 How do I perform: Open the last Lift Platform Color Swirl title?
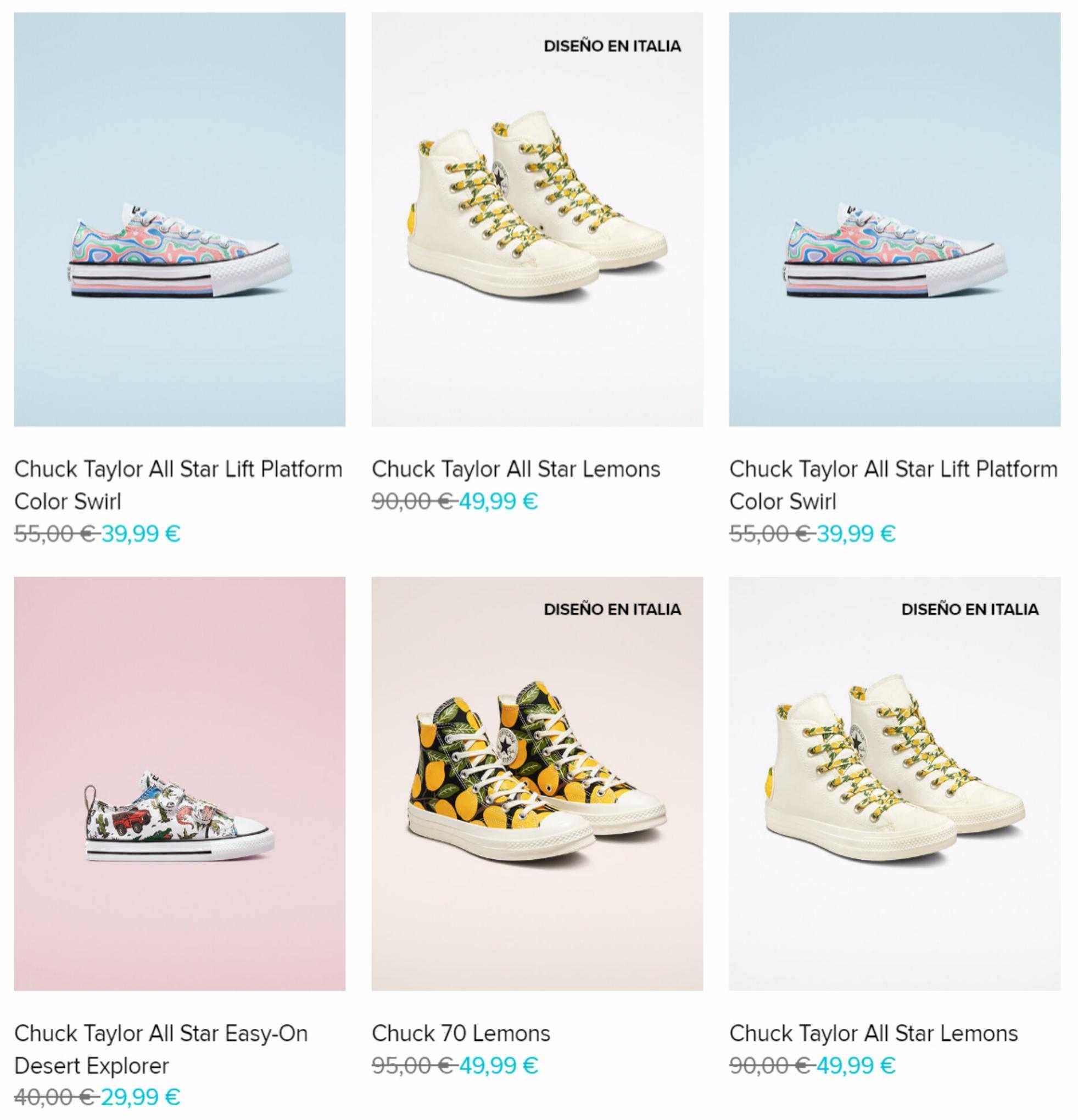[894, 485]
